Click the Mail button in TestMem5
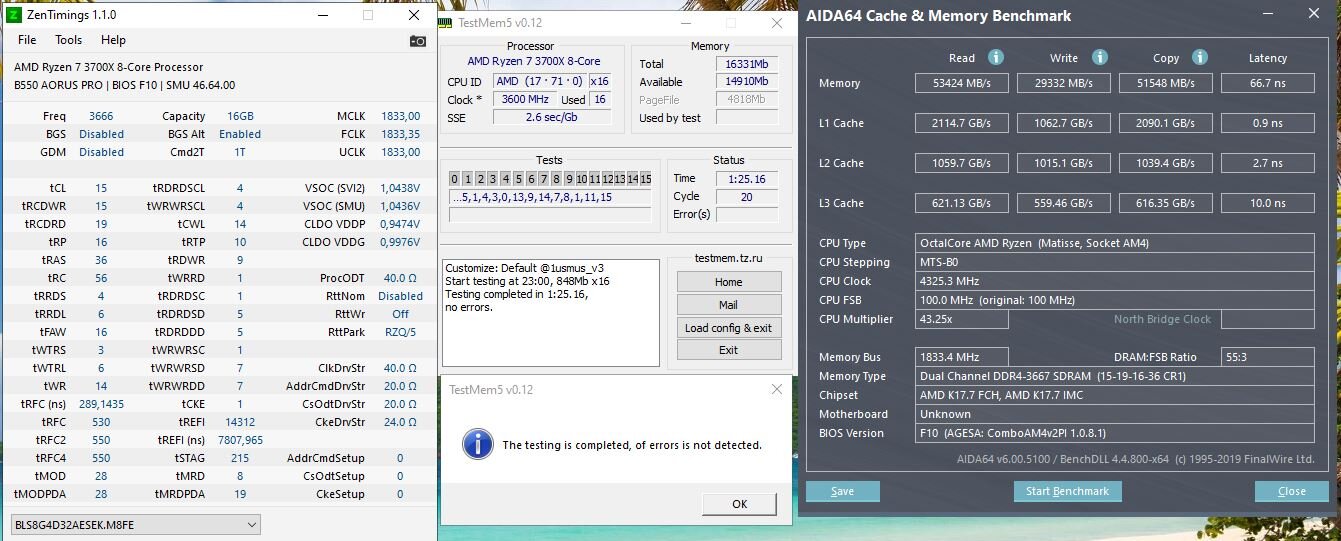 (x=728, y=305)
